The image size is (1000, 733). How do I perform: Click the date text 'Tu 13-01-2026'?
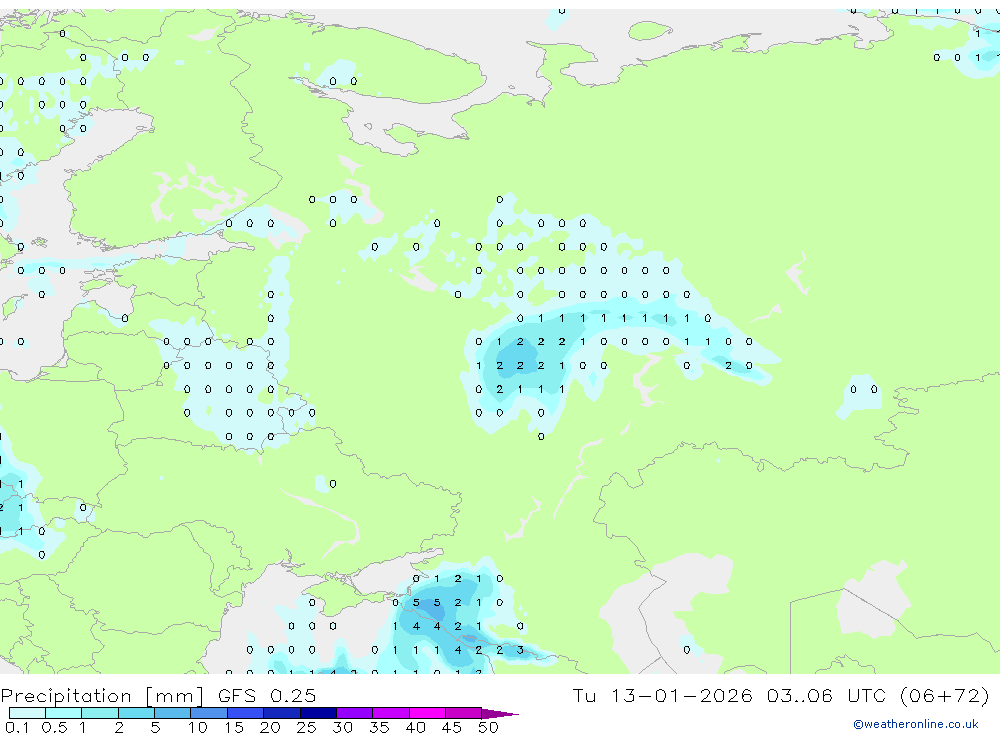(x=662, y=695)
